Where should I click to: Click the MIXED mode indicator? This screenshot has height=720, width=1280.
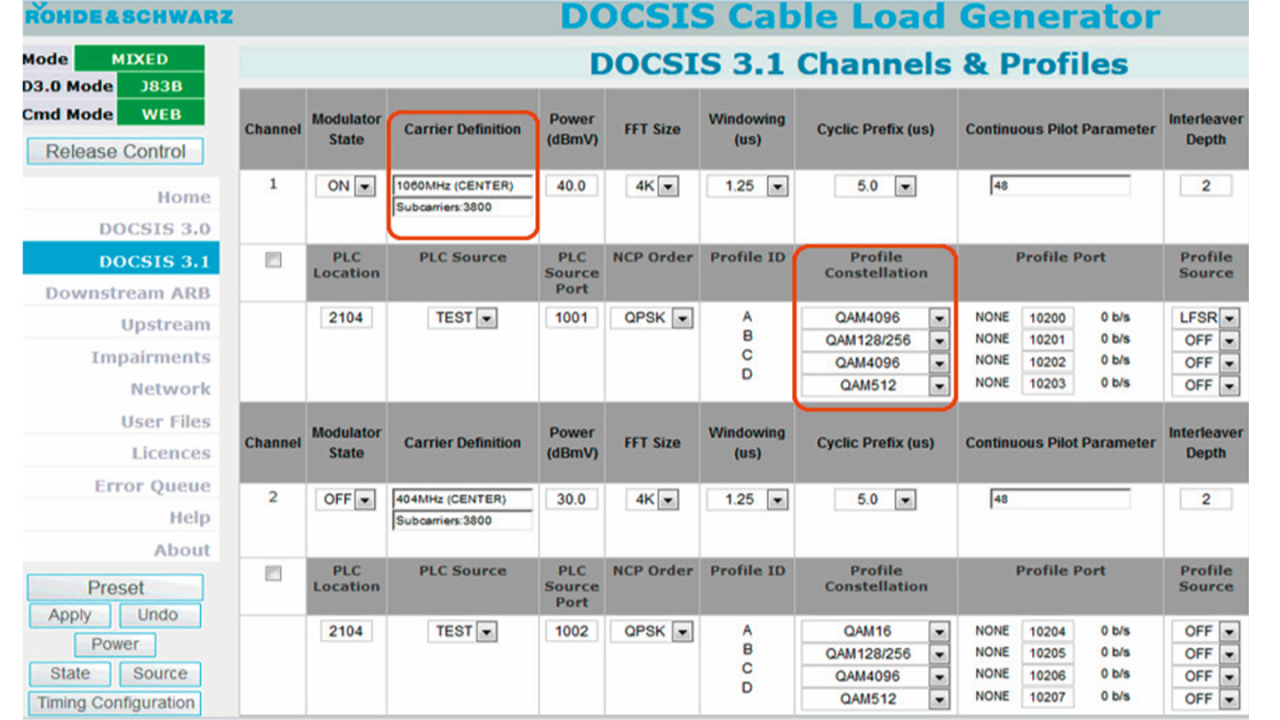pyautogui.click(x=140, y=59)
